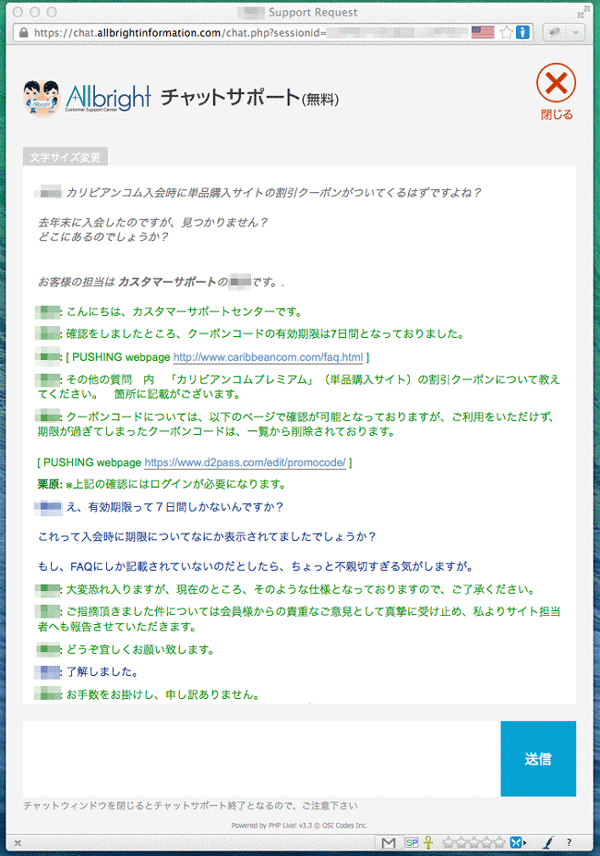
Task: Click the text お手数をお掛けし、申し訳ありません。
Action: point(163,694)
